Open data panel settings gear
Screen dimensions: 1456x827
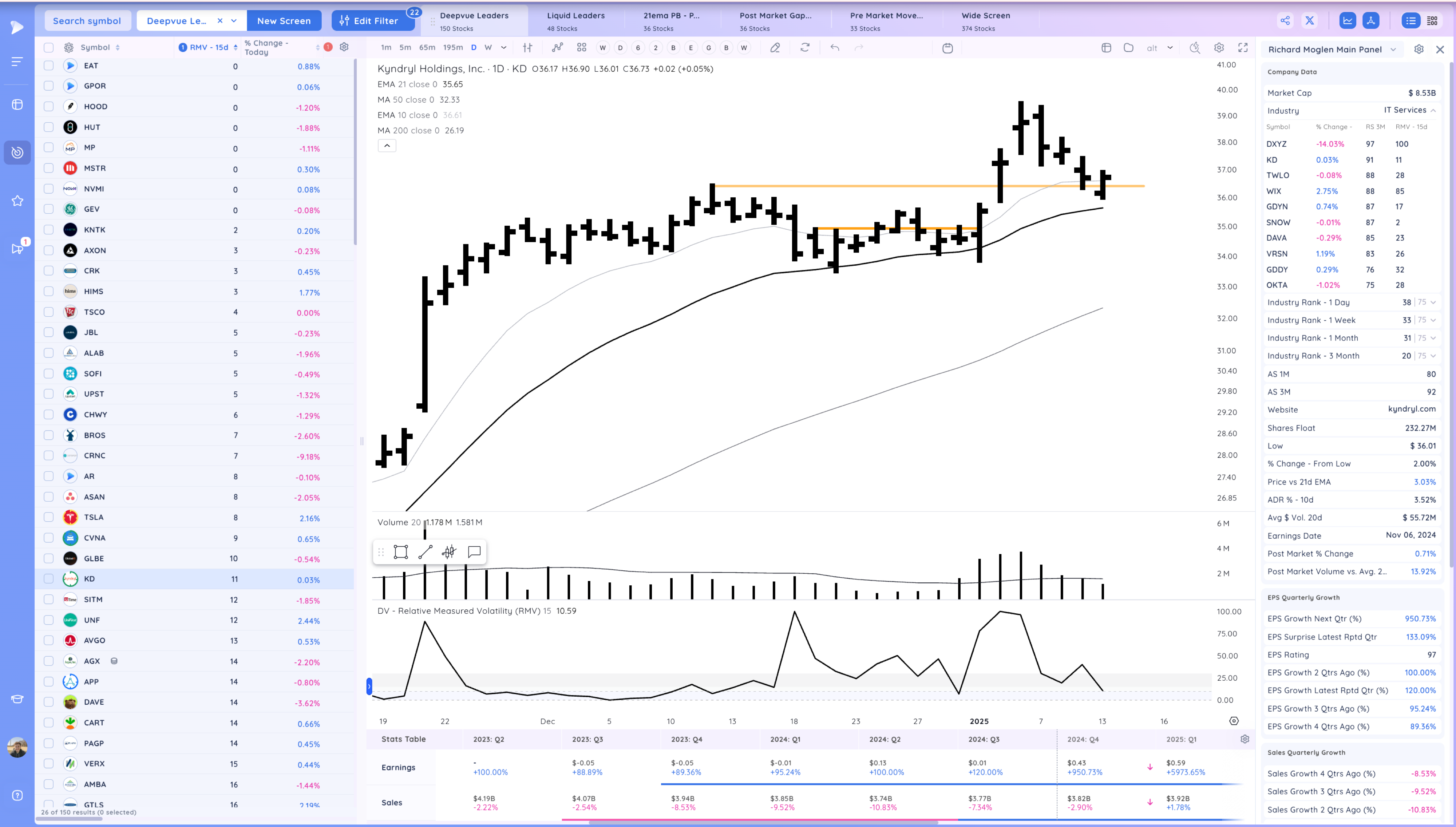(1419, 50)
